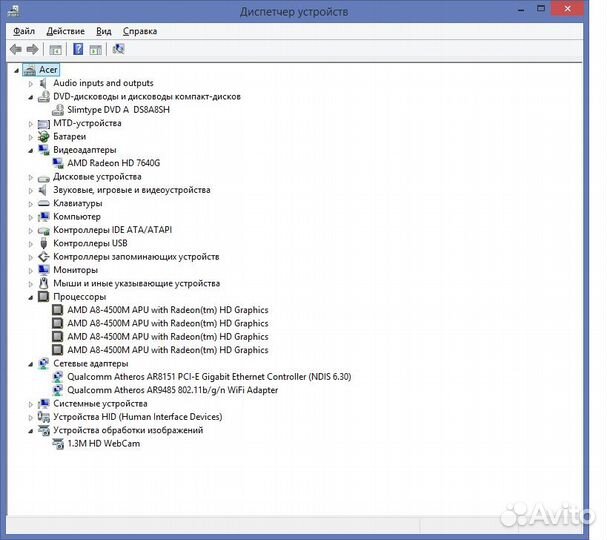The image size is (607, 540).
Task: Click the Клавиатуры keyboard icon
Action: pyautogui.click(x=44, y=203)
